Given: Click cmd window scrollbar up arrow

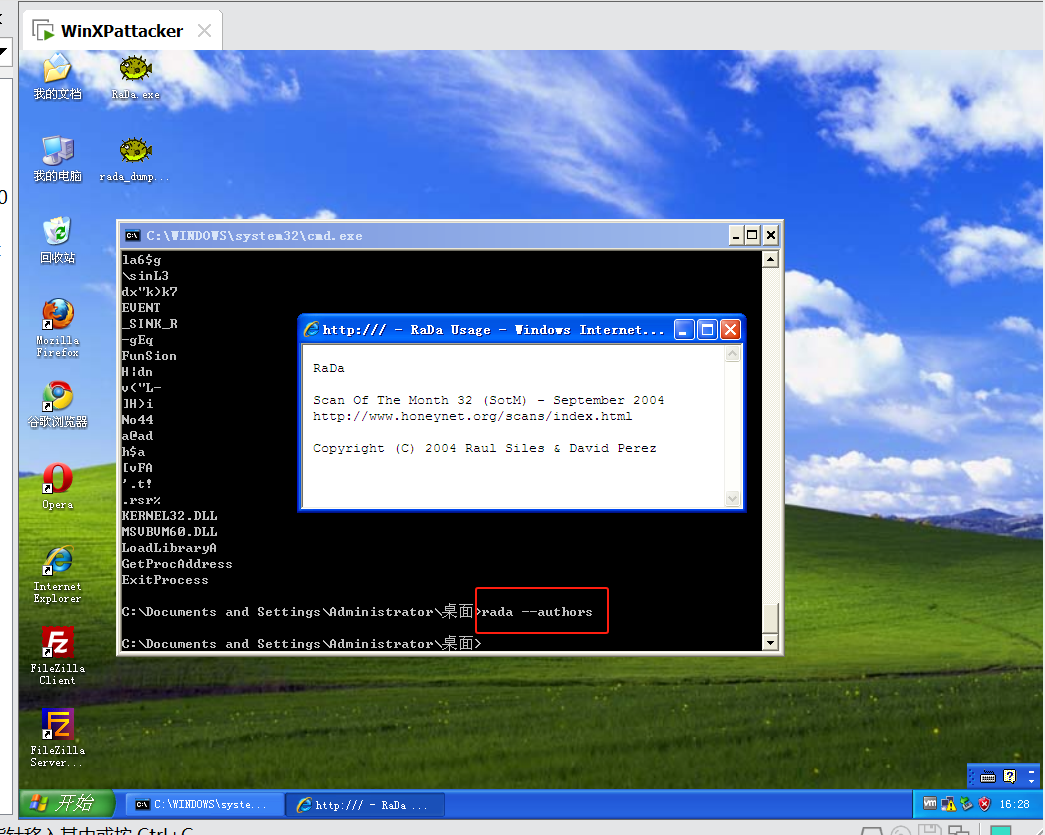Looking at the screenshot, I should [770, 260].
